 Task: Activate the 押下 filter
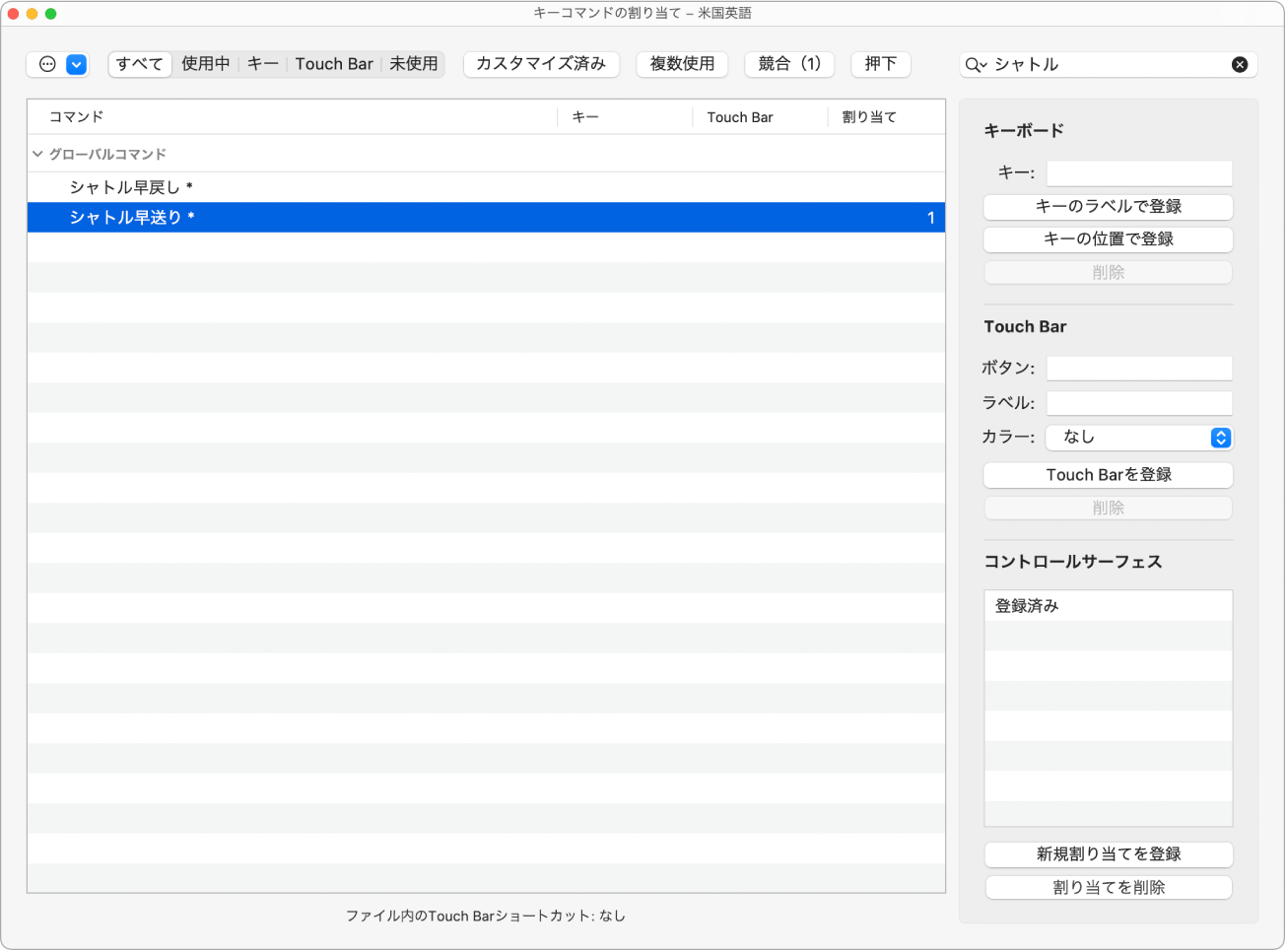pos(880,64)
